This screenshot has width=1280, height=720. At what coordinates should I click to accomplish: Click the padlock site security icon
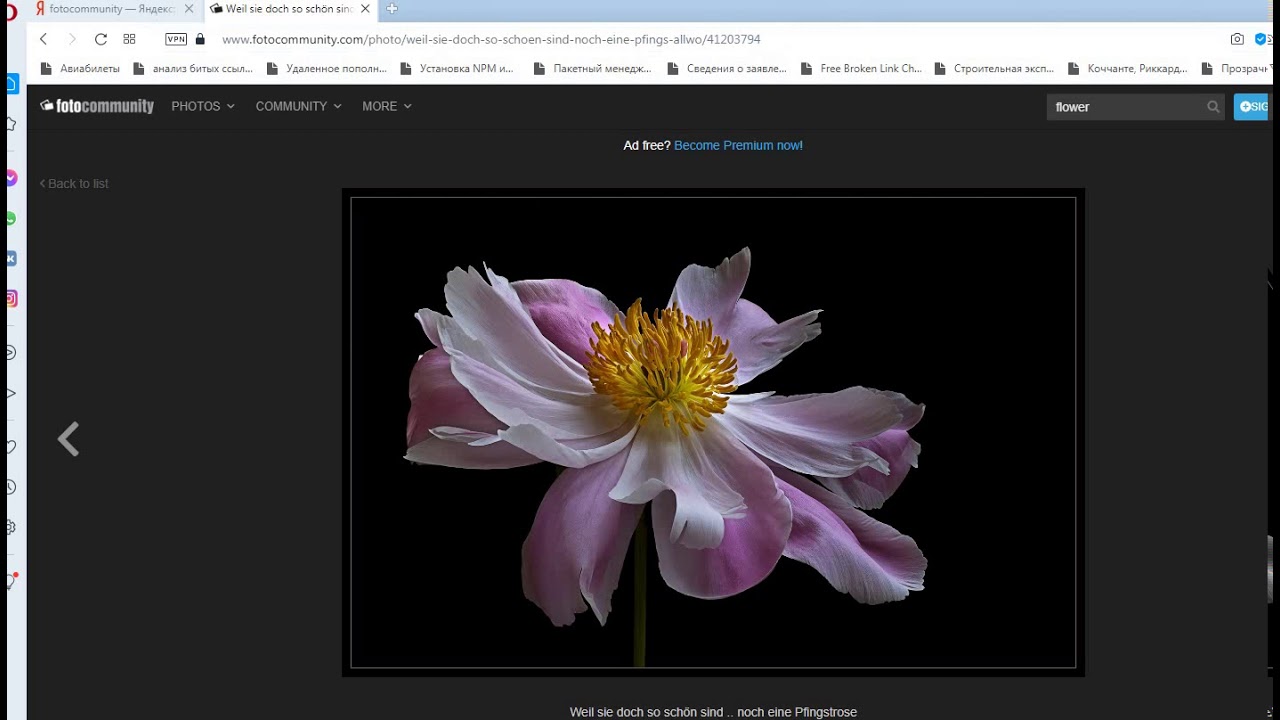pos(200,39)
